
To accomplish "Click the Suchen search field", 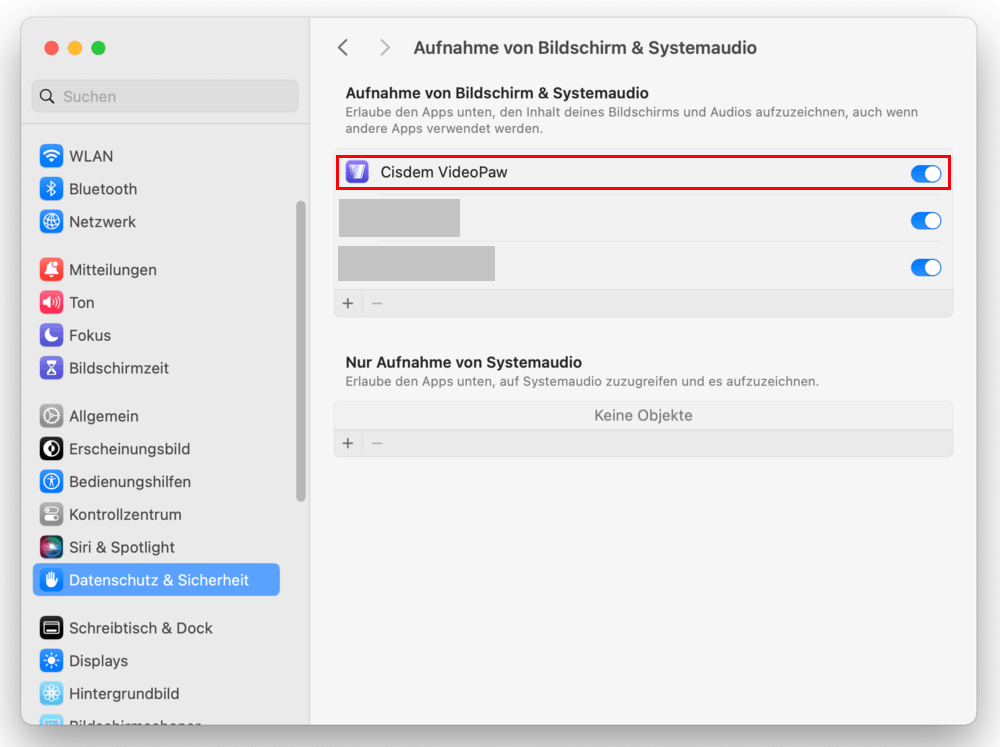I will pos(165,96).
